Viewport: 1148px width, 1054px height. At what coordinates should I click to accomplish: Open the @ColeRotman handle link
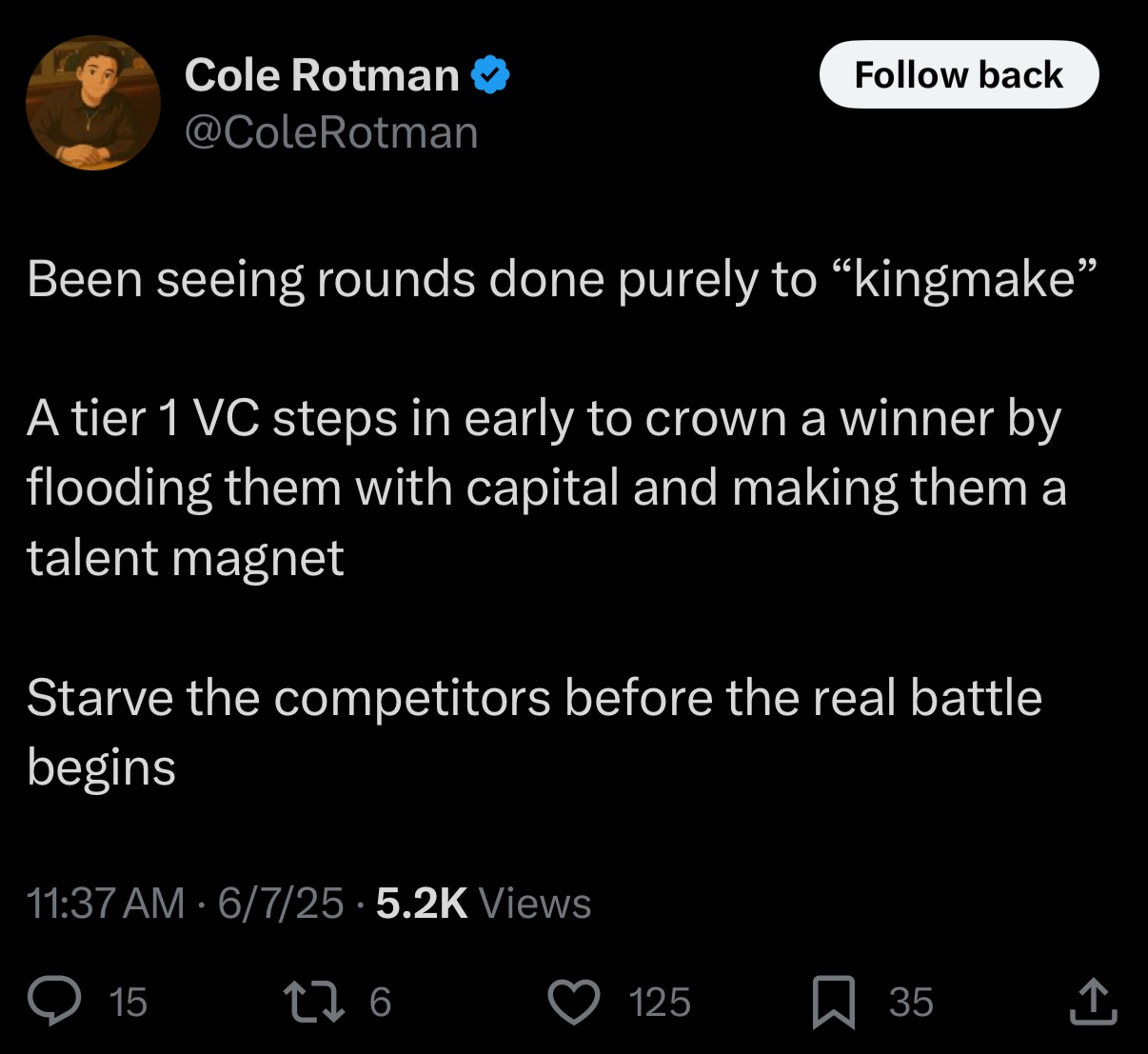coord(331,132)
